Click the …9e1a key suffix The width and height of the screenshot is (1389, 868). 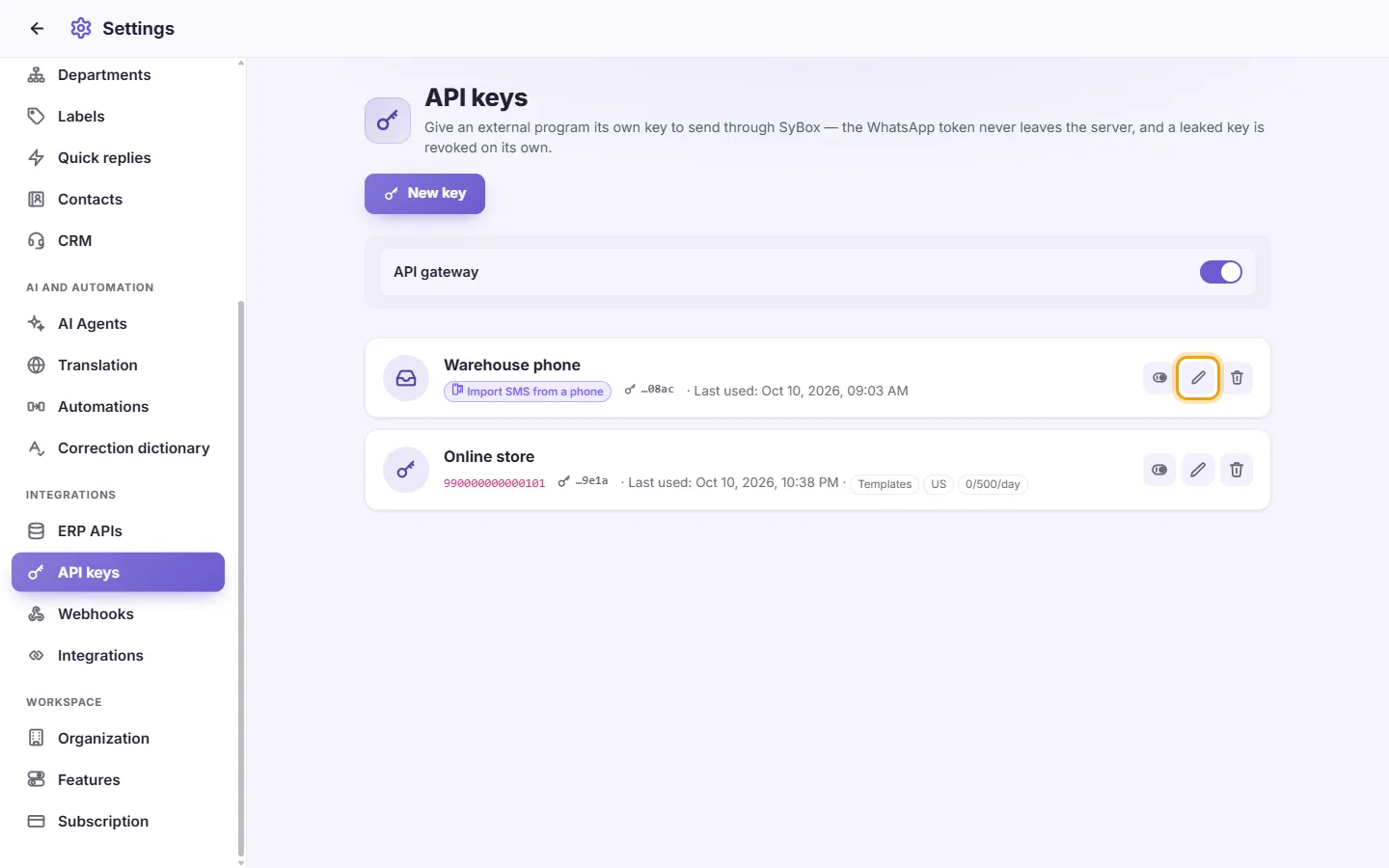click(x=591, y=481)
